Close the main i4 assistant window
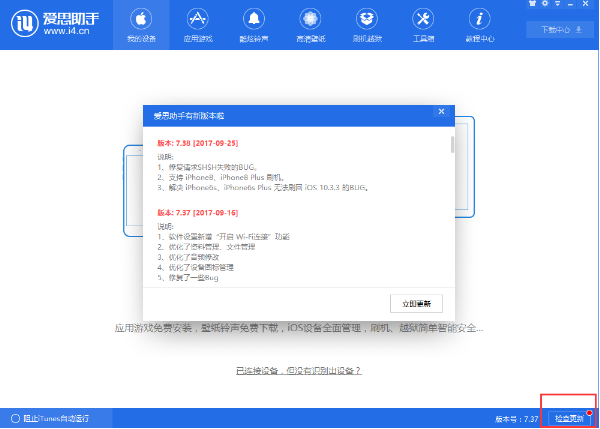The height and width of the screenshot is (429, 600). coord(585,3)
